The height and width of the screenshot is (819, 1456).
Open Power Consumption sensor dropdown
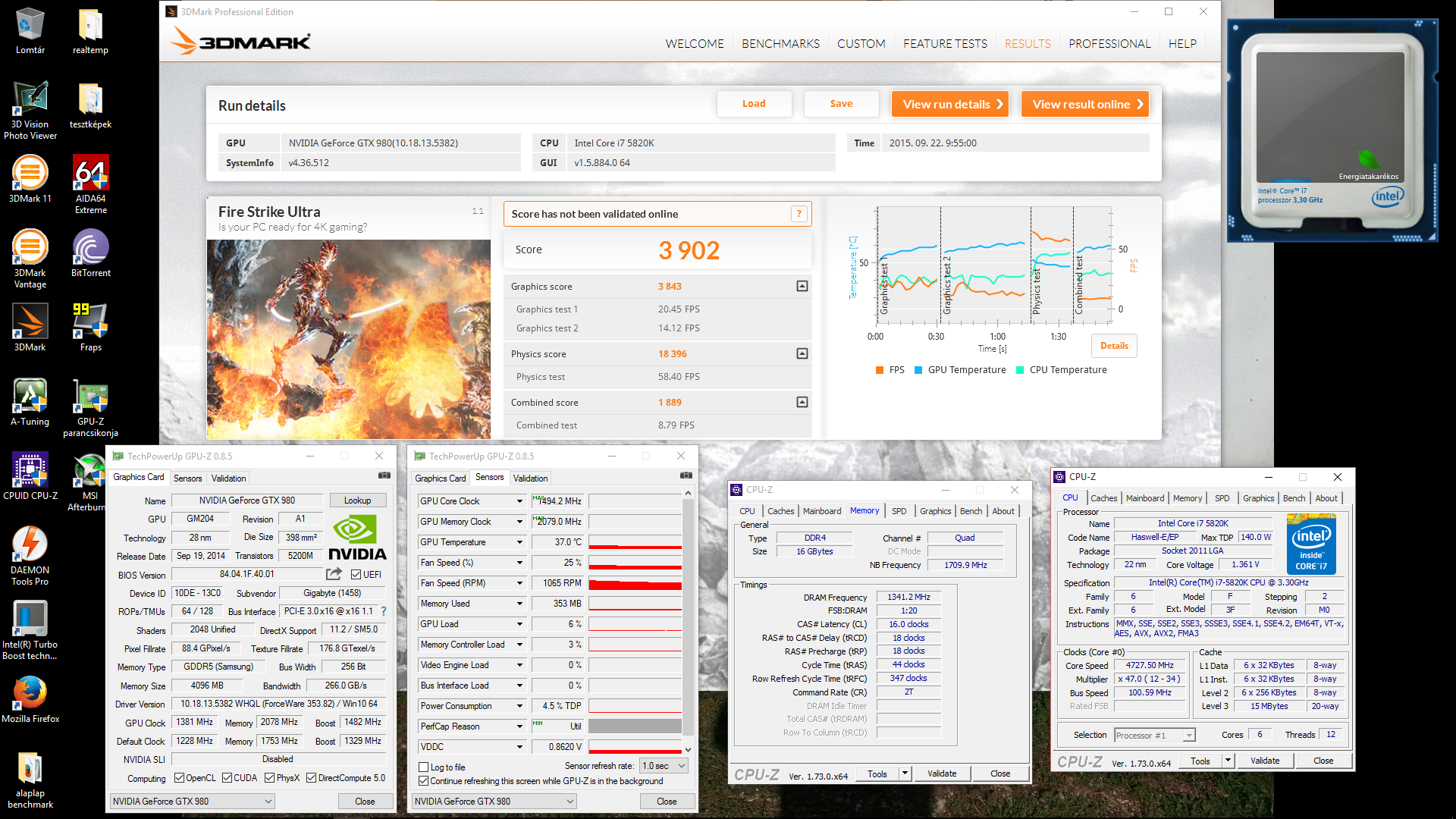point(519,706)
